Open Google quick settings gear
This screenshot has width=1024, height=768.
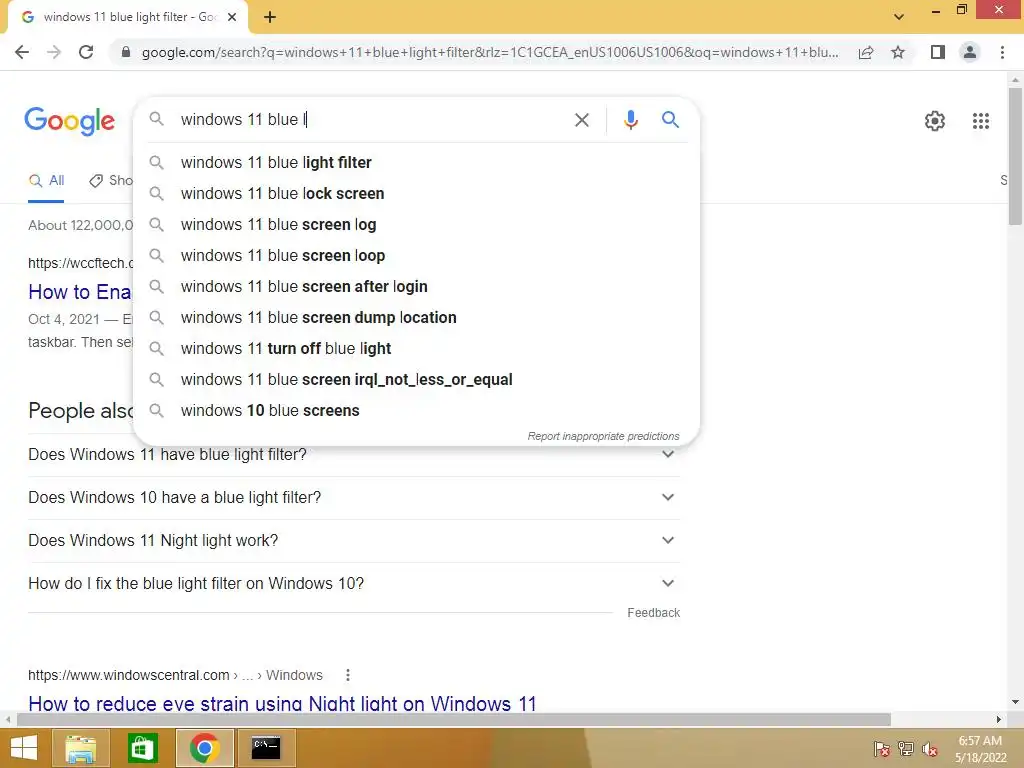(x=935, y=121)
